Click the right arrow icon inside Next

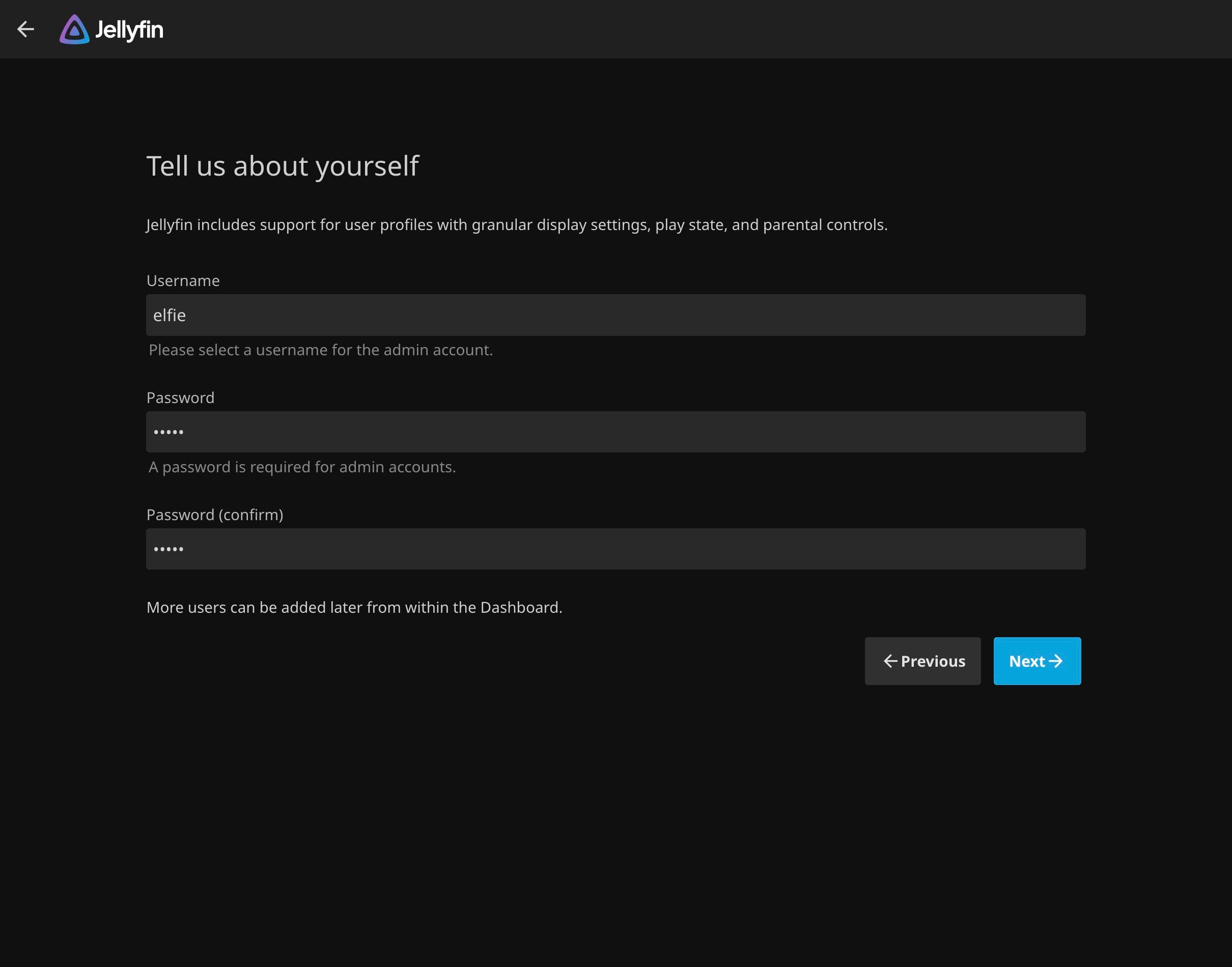point(1055,661)
